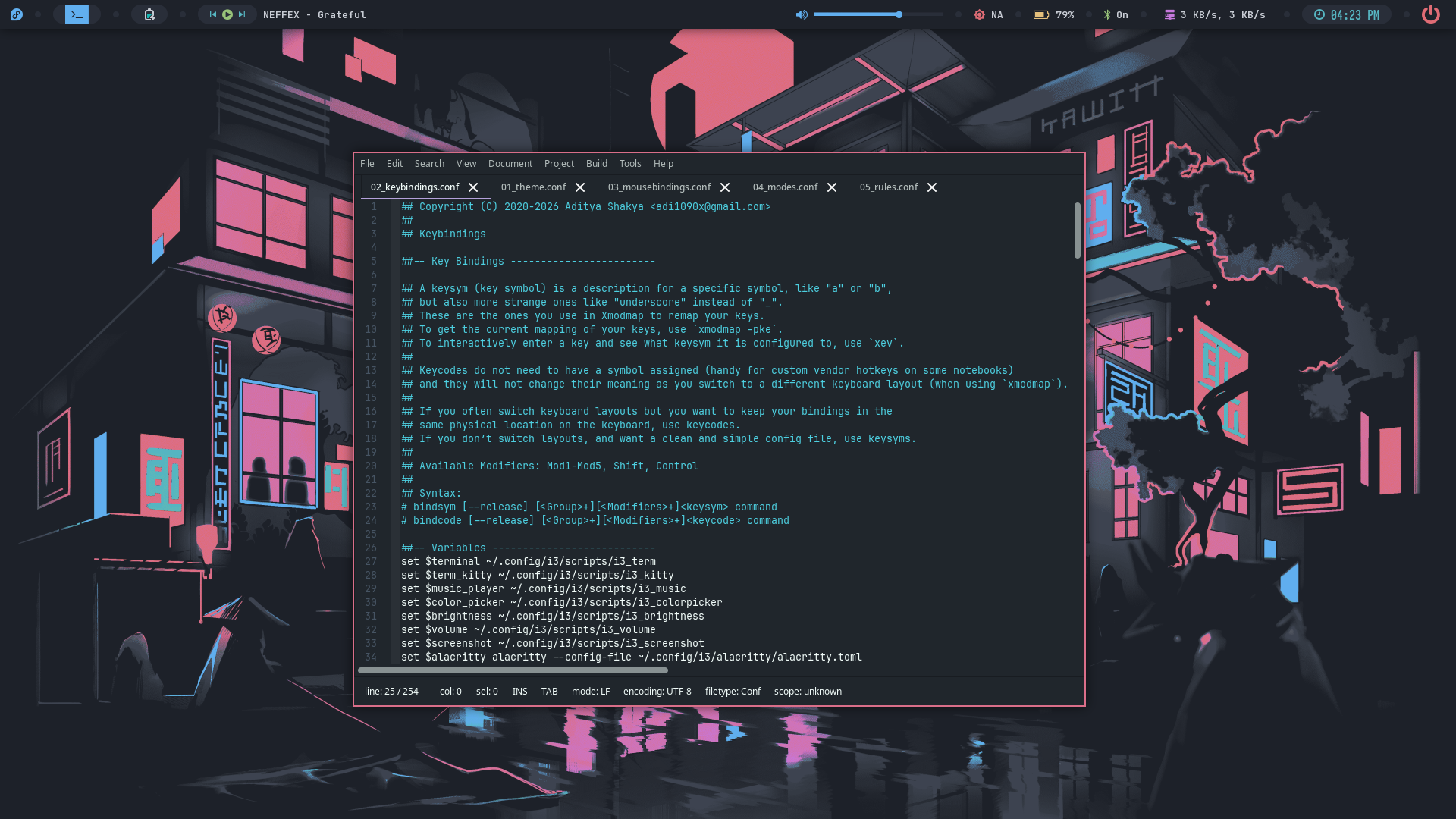This screenshot has width=1456, height=819.
Task: Click the '## Syntax:' comment line
Action: (x=431, y=493)
